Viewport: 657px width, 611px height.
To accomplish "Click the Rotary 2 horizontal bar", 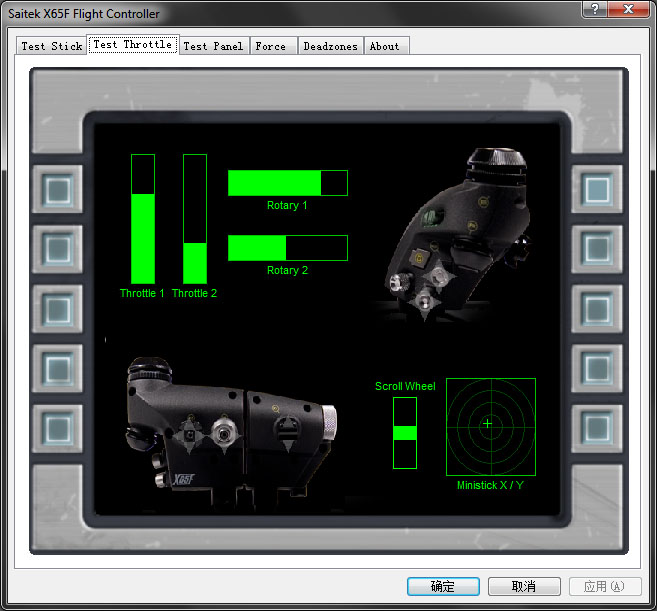I will point(288,248).
